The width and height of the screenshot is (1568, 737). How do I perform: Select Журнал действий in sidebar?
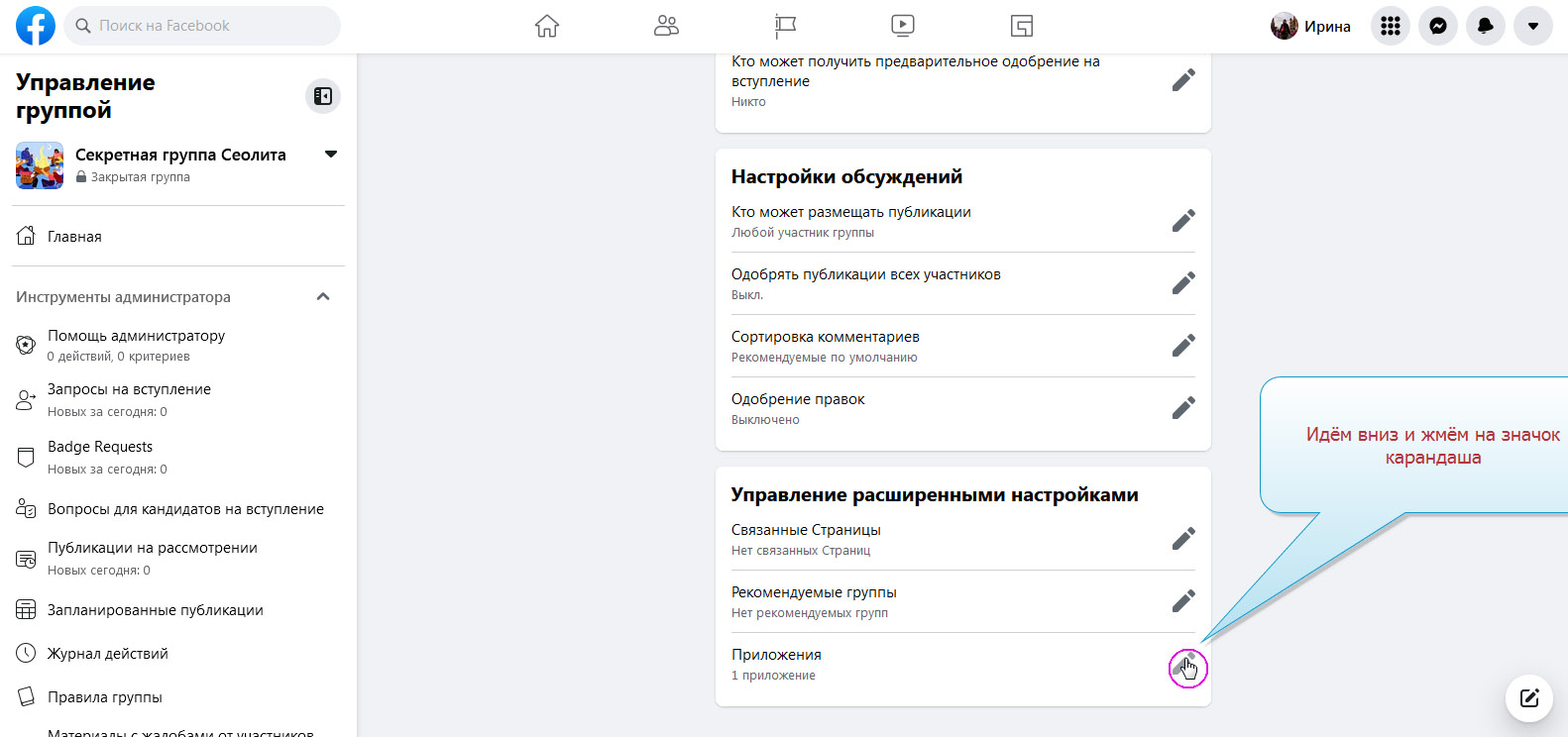pyautogui.click(x=107, y=654)
